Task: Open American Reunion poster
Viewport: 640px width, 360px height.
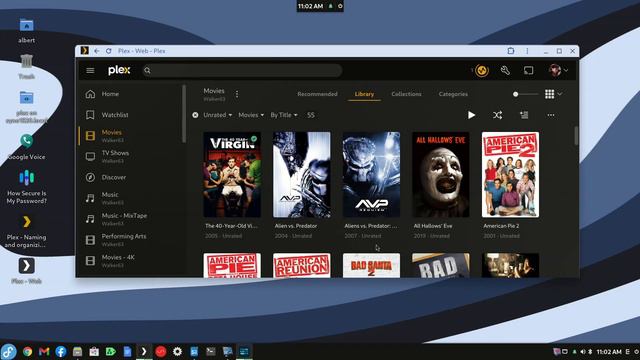Action: pos(302,265)
